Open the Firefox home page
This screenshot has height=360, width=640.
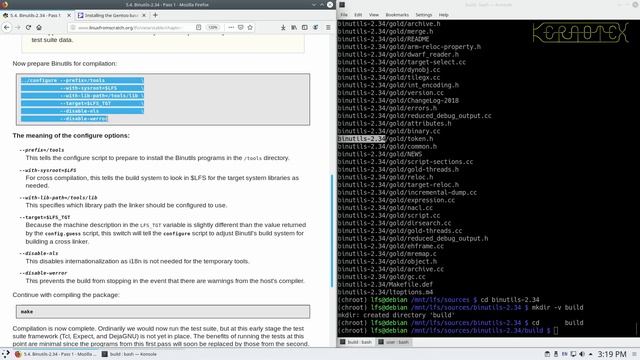pos(39,27)
